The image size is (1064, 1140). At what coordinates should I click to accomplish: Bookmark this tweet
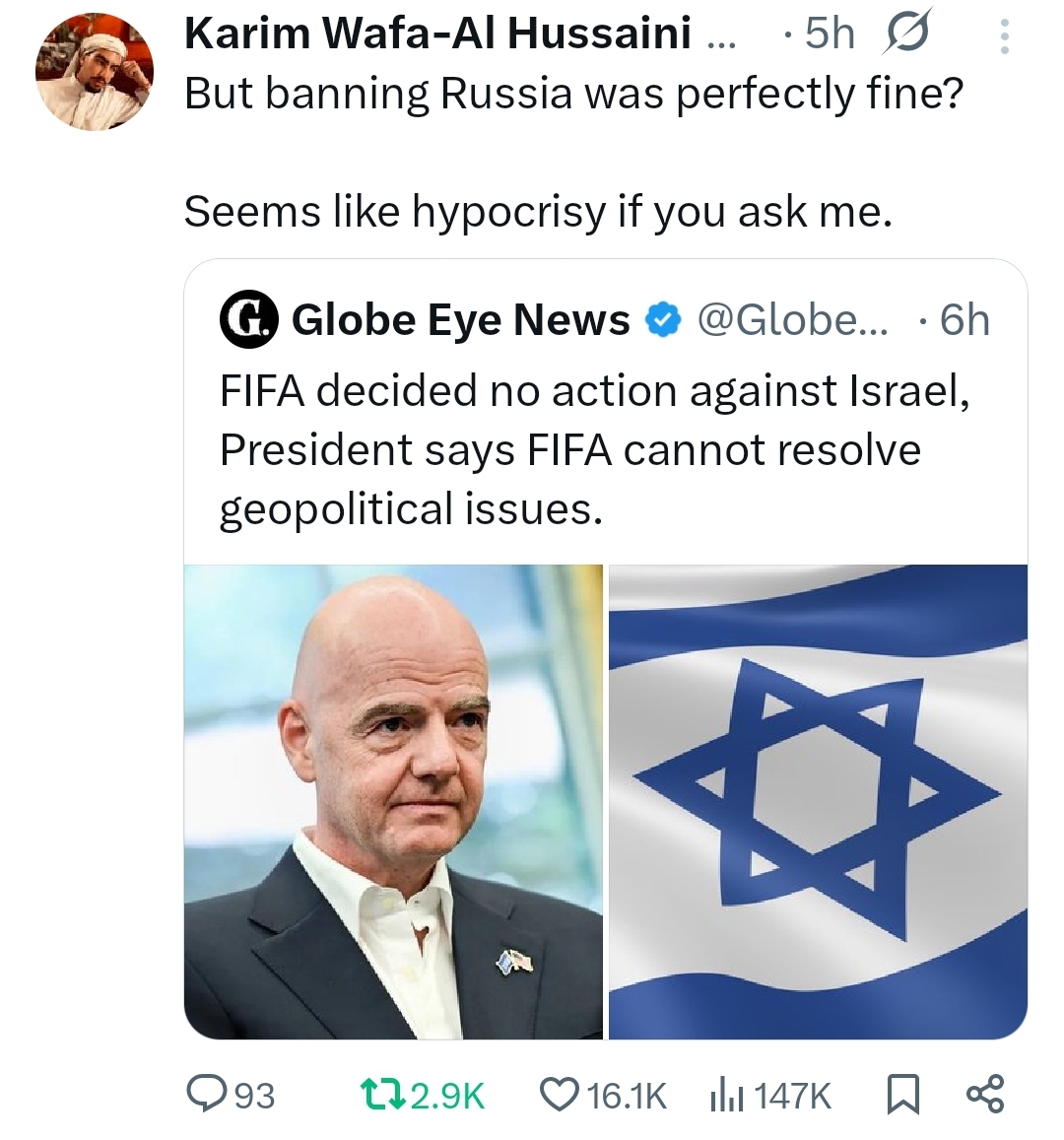point(902,1094)
